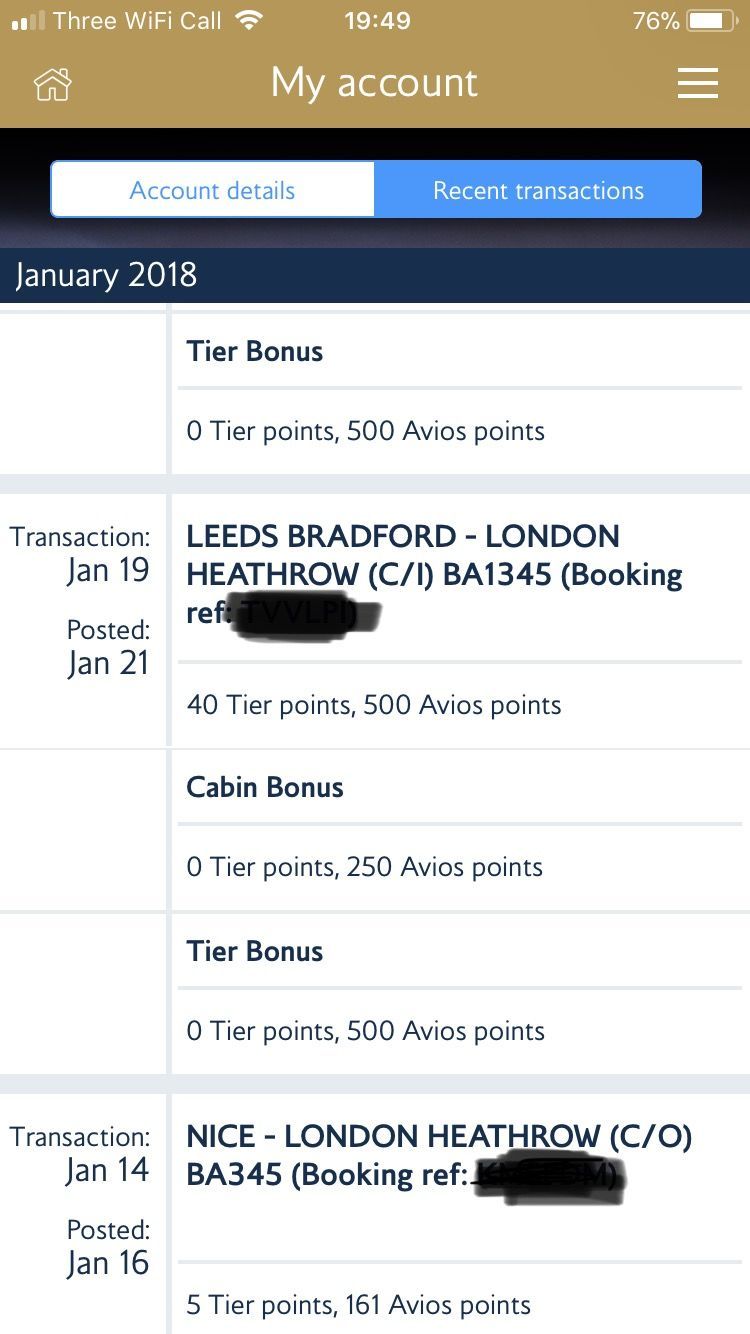Tap 5 Tier points, 161 Avios line

tap(359, 1305)
